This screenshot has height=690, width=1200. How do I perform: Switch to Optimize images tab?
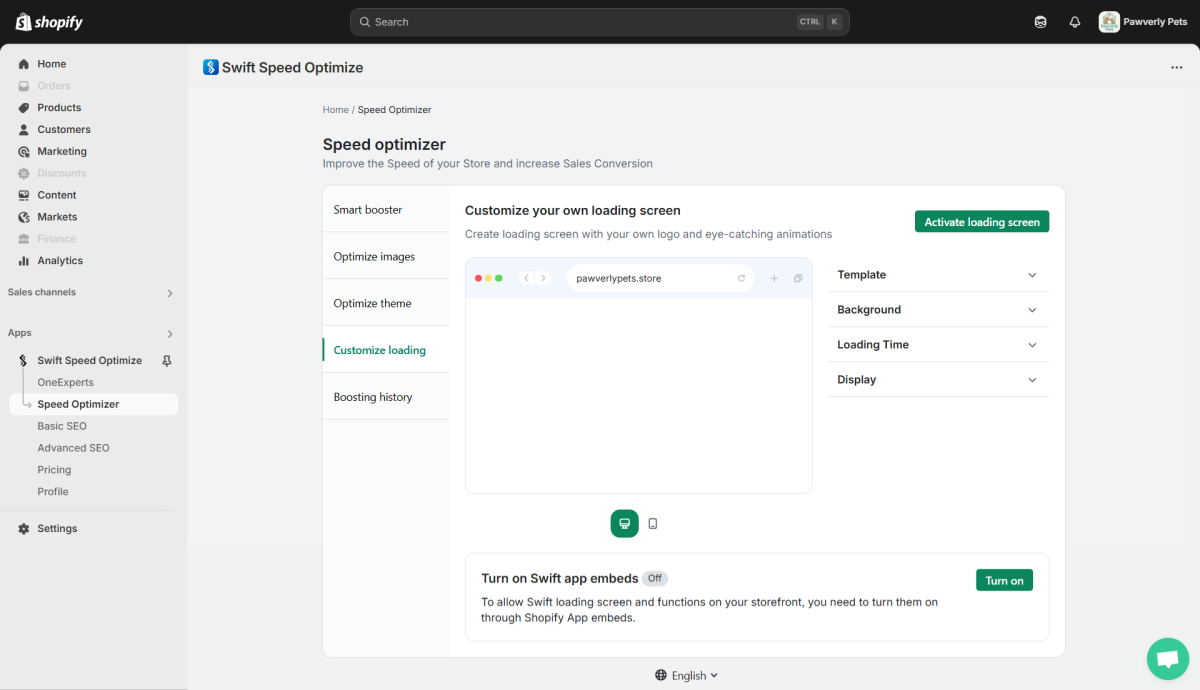pos(386,257)
